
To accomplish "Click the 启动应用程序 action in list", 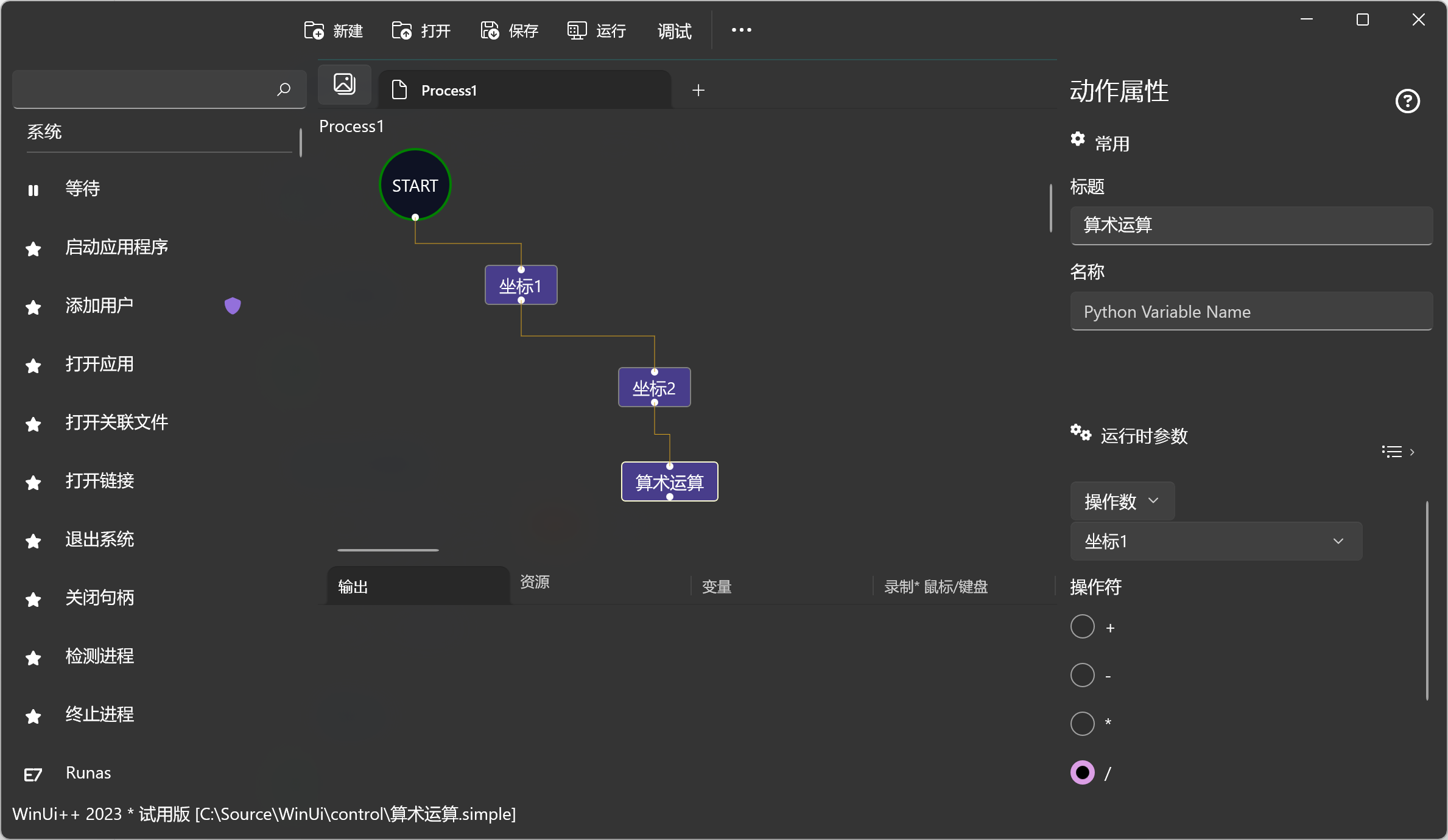I will tap(117, 247).
